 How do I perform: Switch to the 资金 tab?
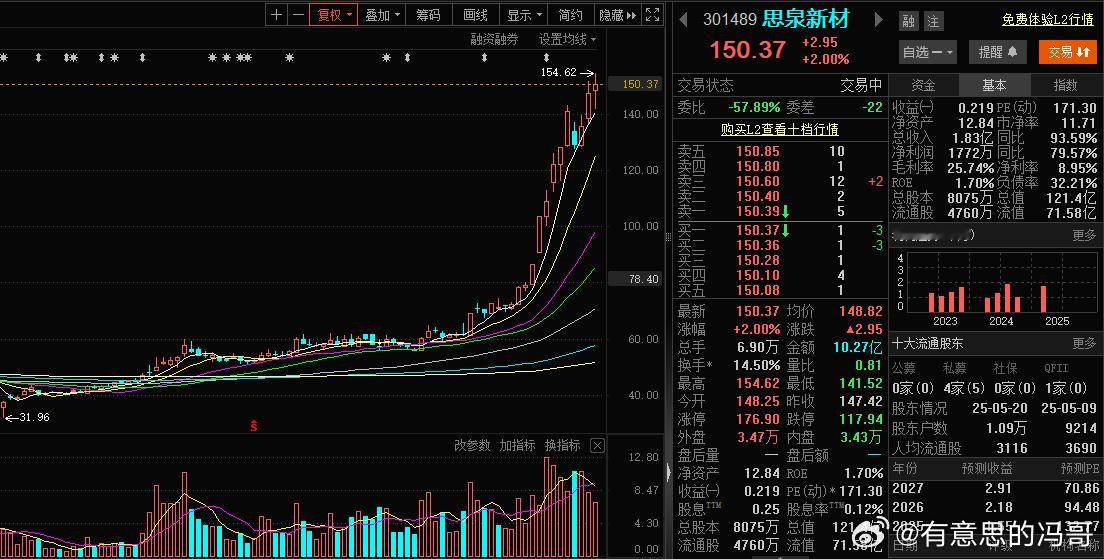point(923,85)
